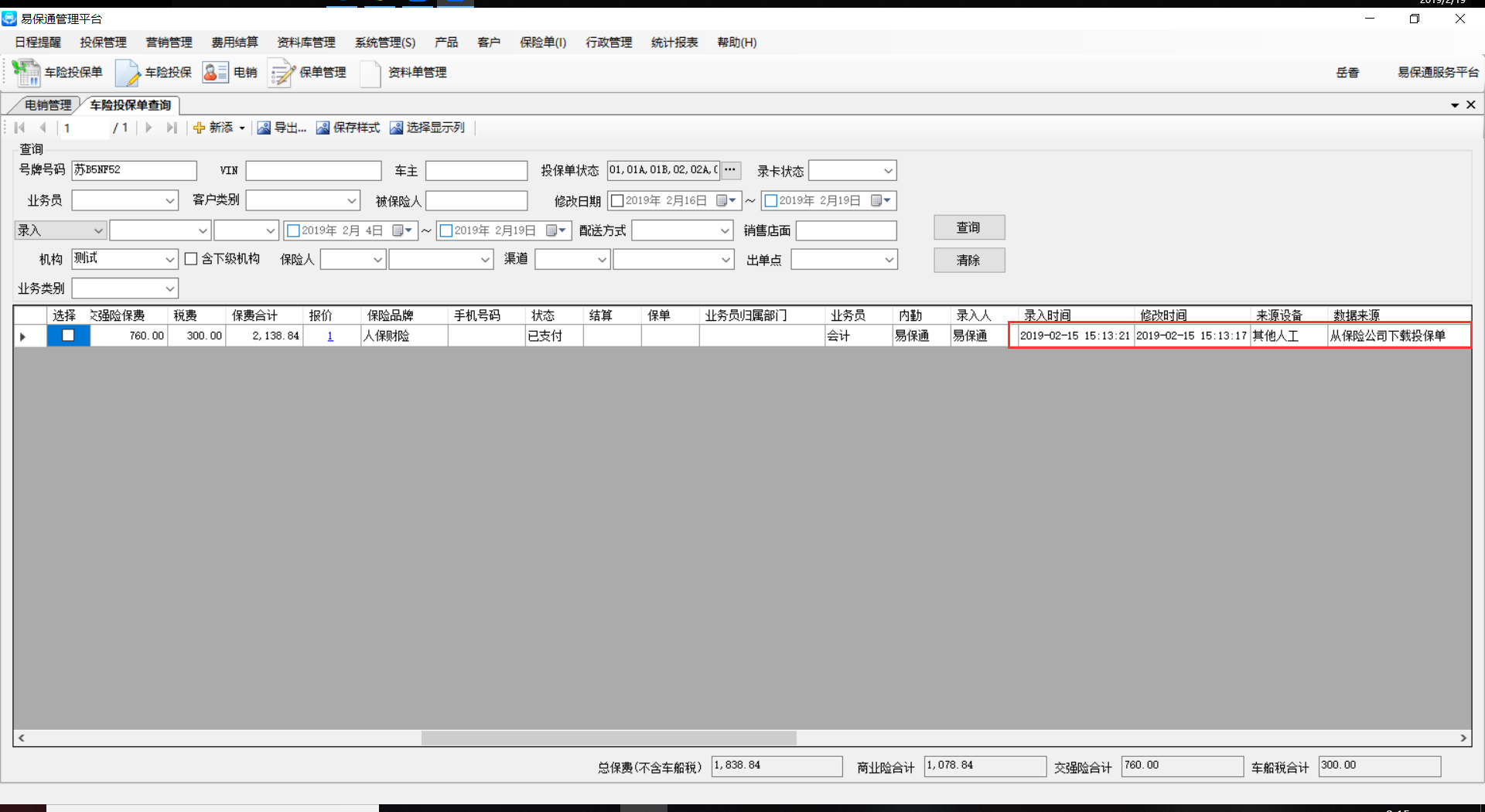Screen dimensions: 1485x812
Task: Click the 资料单管理 document icon
Action: (370, 73)
